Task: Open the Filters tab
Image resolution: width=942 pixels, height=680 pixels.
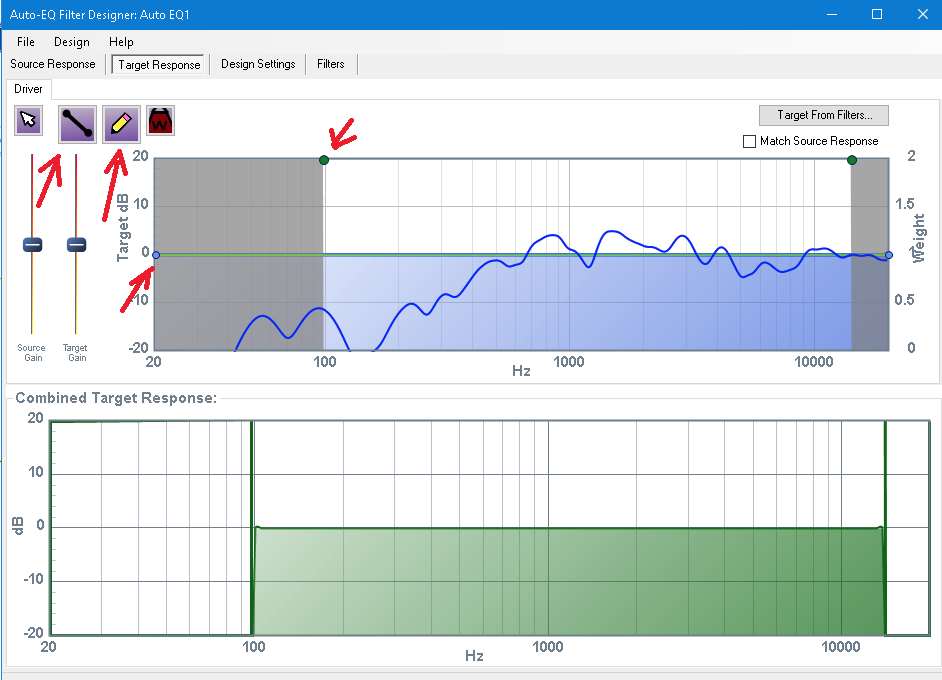Action: tap(331, 64)
